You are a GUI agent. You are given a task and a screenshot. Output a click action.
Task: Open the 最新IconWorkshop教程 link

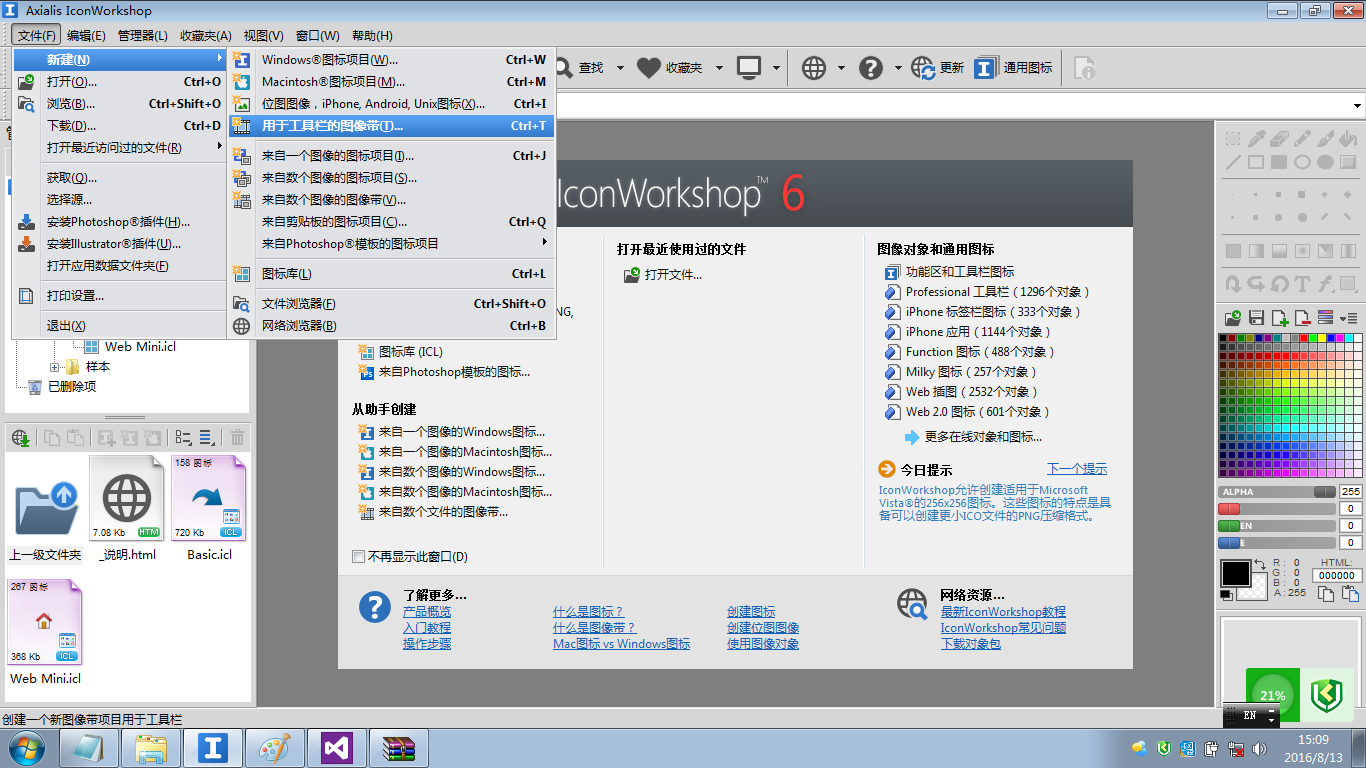pyautogui.click(x=1003, y=612)
